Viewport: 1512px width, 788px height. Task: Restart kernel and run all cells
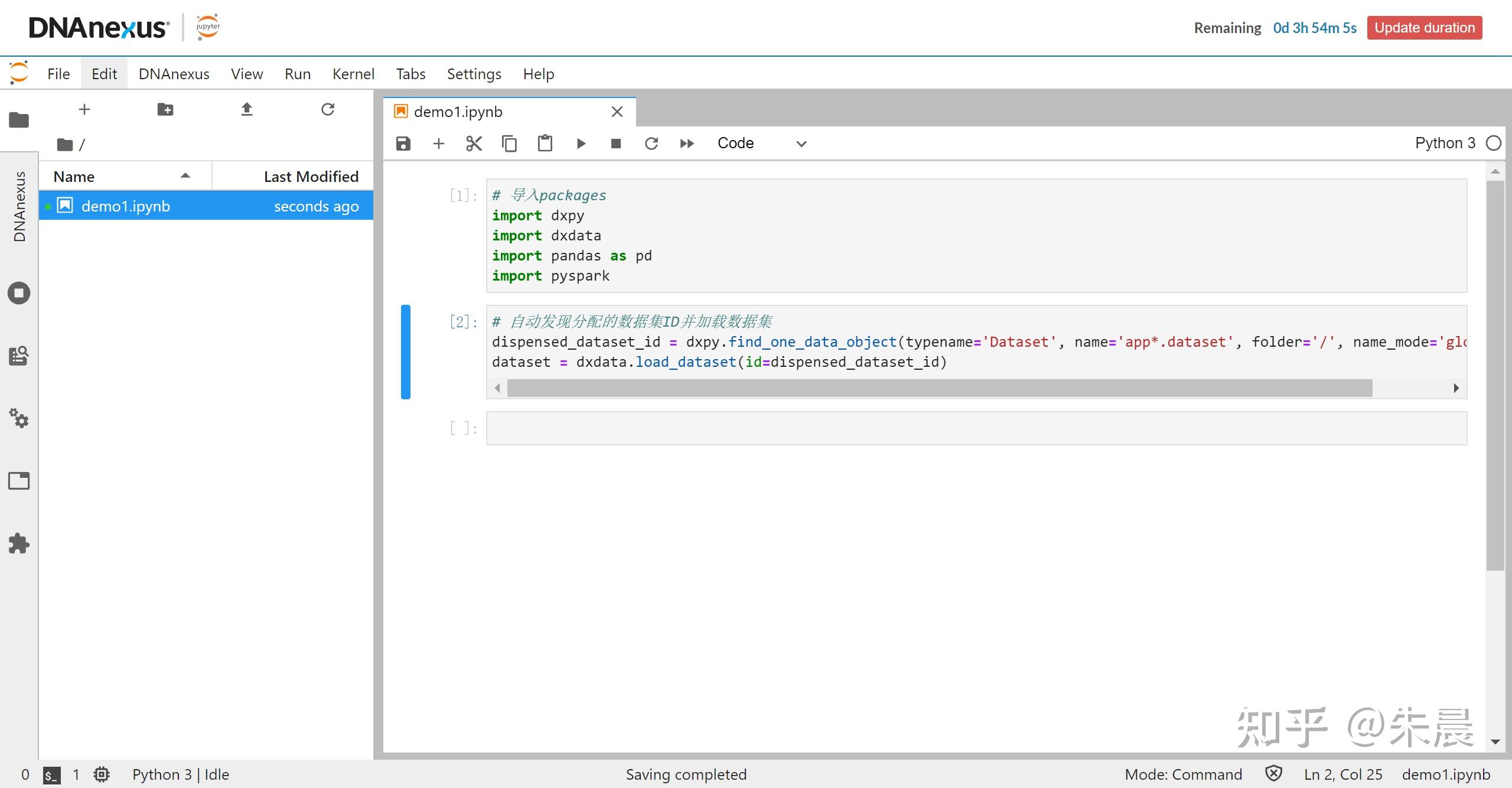point(687,144)
